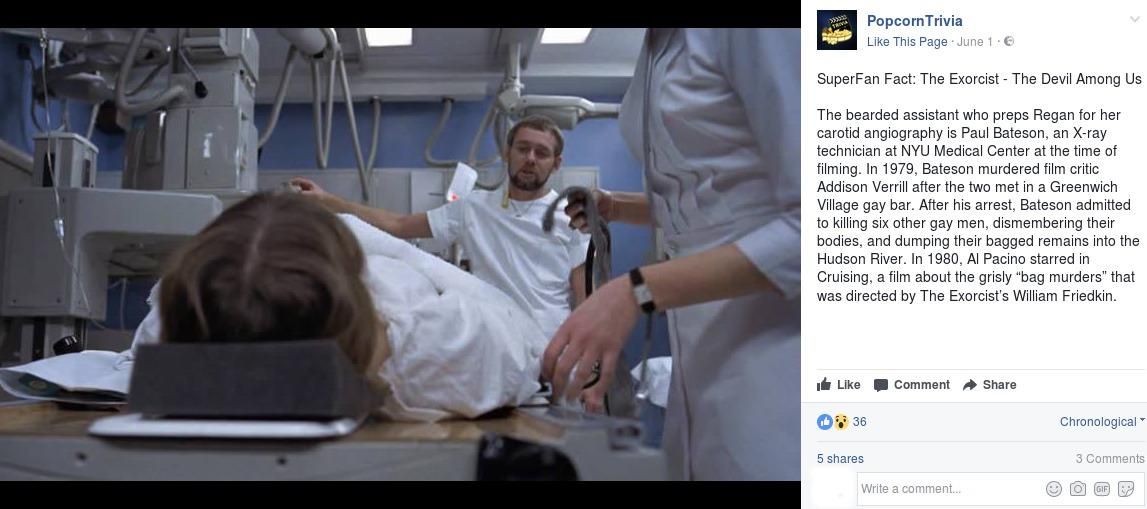The height and width of the screenshot is (509, 1147).
Task: Click the Comment speech-bubble button
Action: pyautogui.click(x=911, y=385)
